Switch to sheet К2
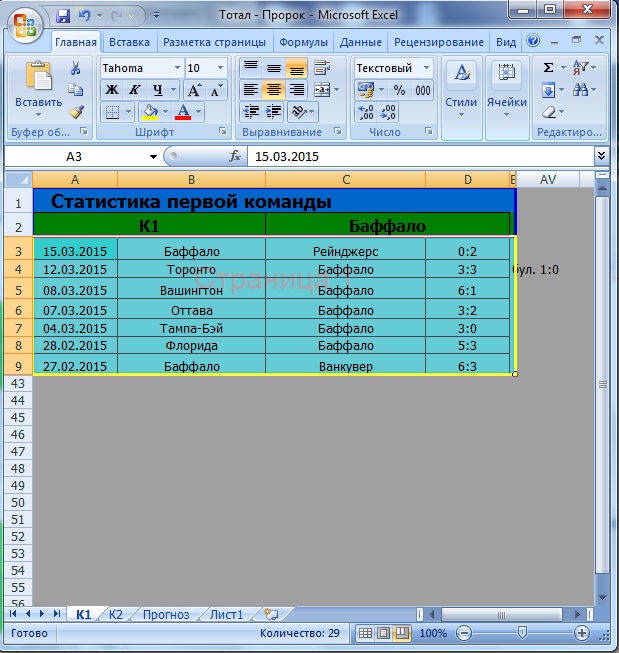 [x=116, y=614]
